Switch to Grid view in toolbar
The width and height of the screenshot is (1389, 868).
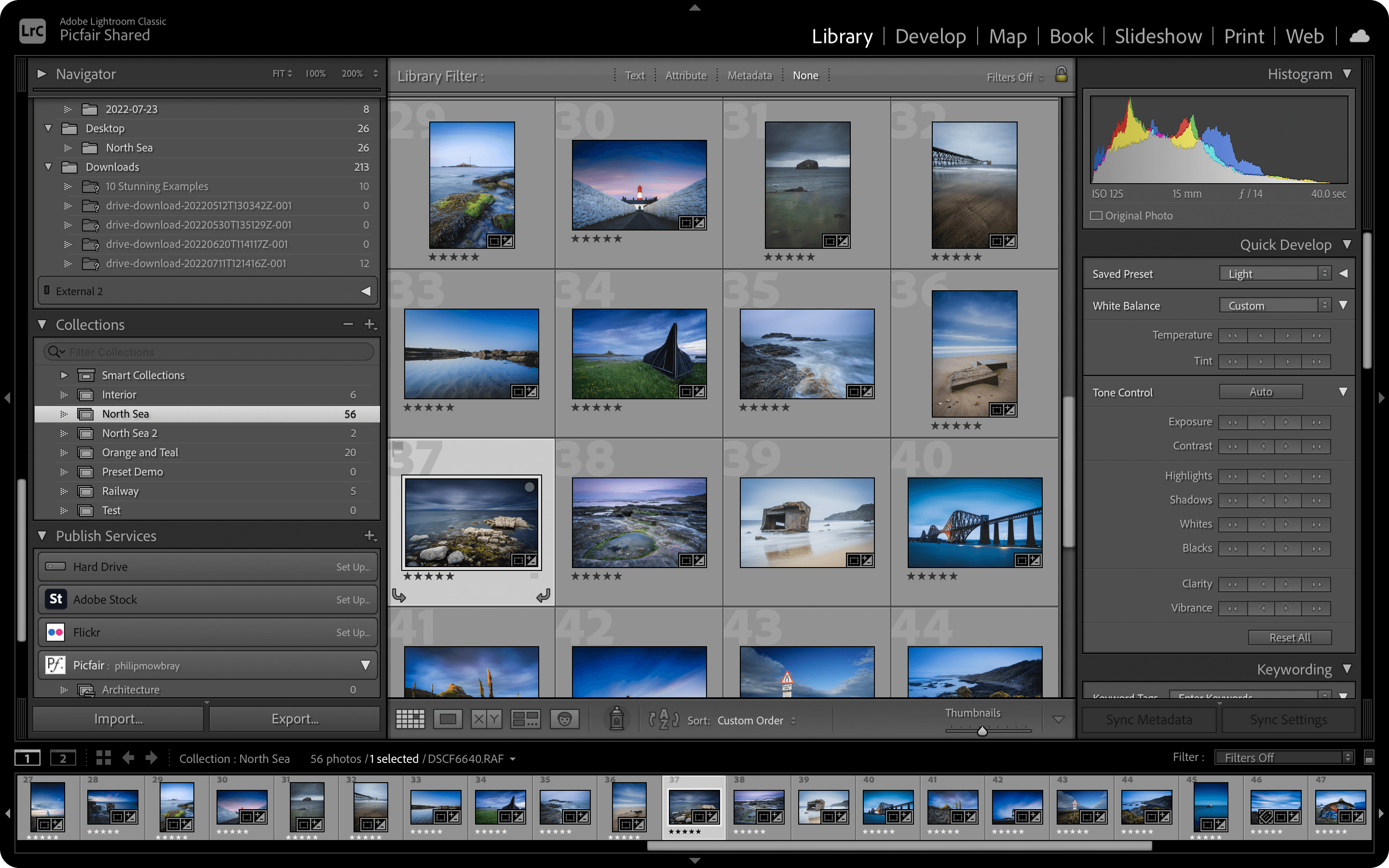pos(410,719)
